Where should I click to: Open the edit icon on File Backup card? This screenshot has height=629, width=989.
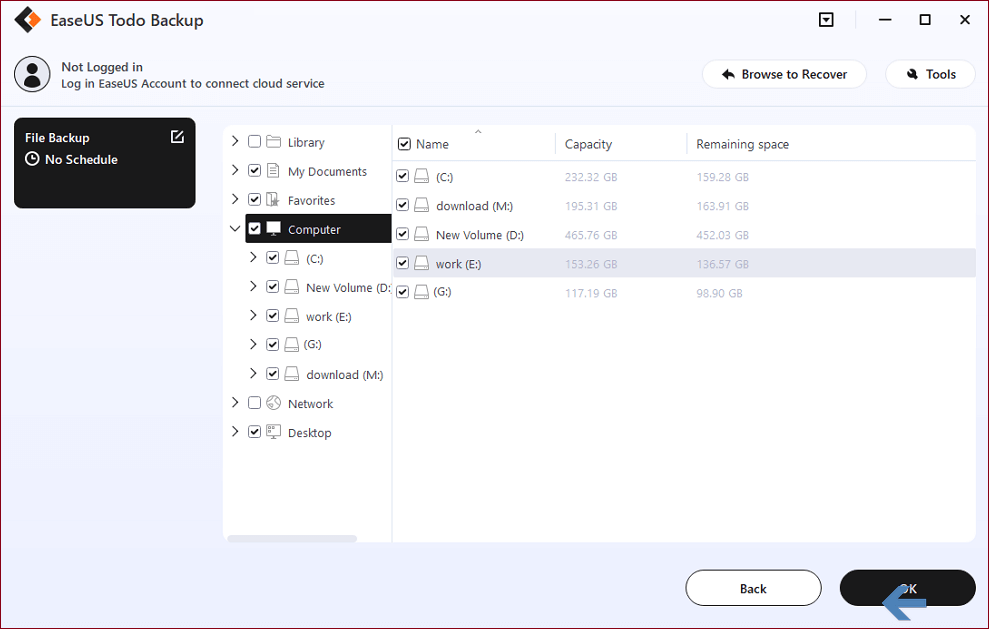pyautogui.click(x=177, y=137)
